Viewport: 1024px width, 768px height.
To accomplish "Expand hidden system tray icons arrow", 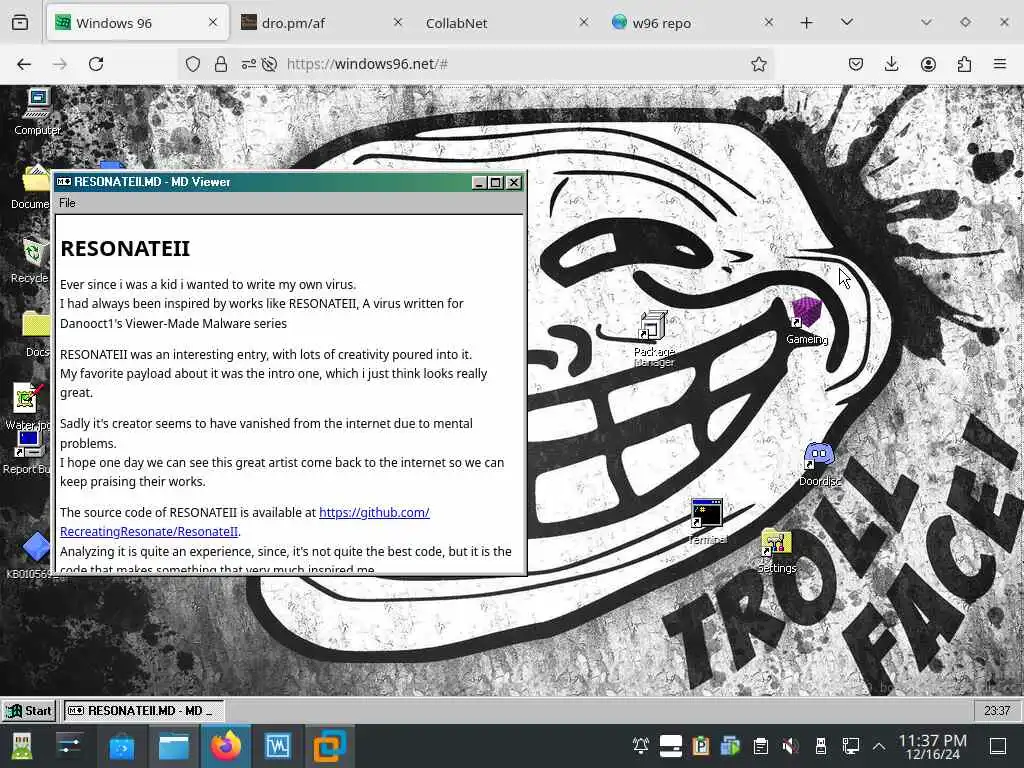I will pos(879,746).
